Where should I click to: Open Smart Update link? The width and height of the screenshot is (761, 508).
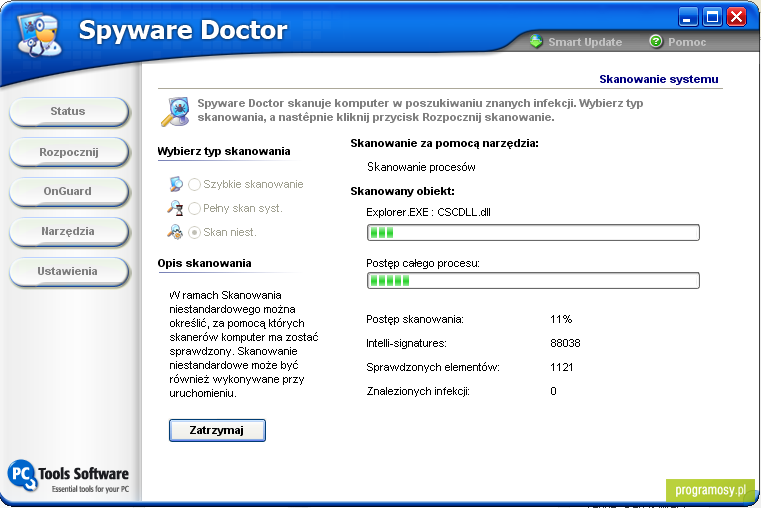[585, 42]
